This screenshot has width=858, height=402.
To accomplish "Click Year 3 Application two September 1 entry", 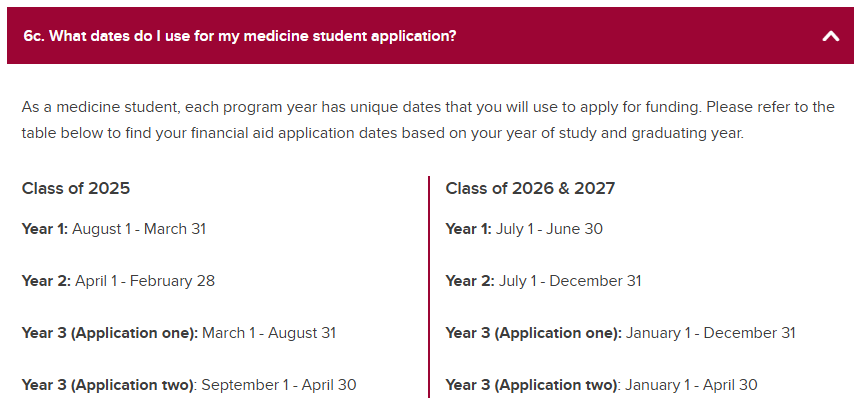I will [x=189, y=385].
